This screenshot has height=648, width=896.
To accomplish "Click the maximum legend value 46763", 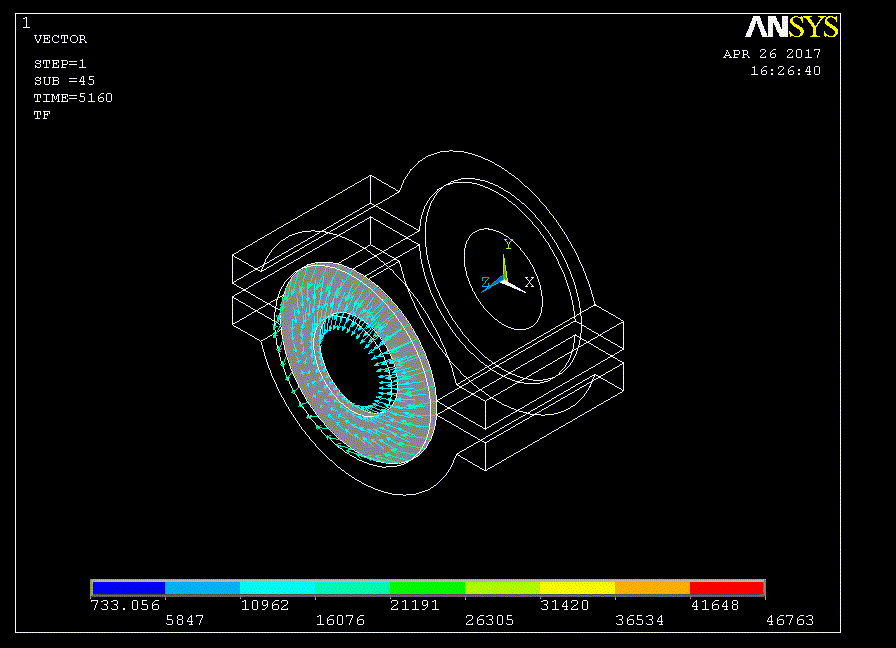I will pos(790,620).
